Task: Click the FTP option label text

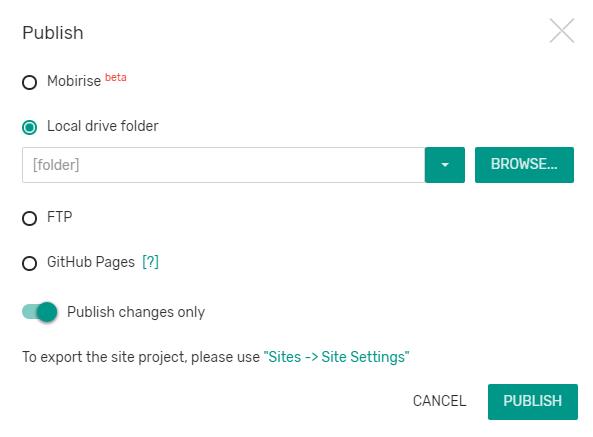Action: coord(59,217)
